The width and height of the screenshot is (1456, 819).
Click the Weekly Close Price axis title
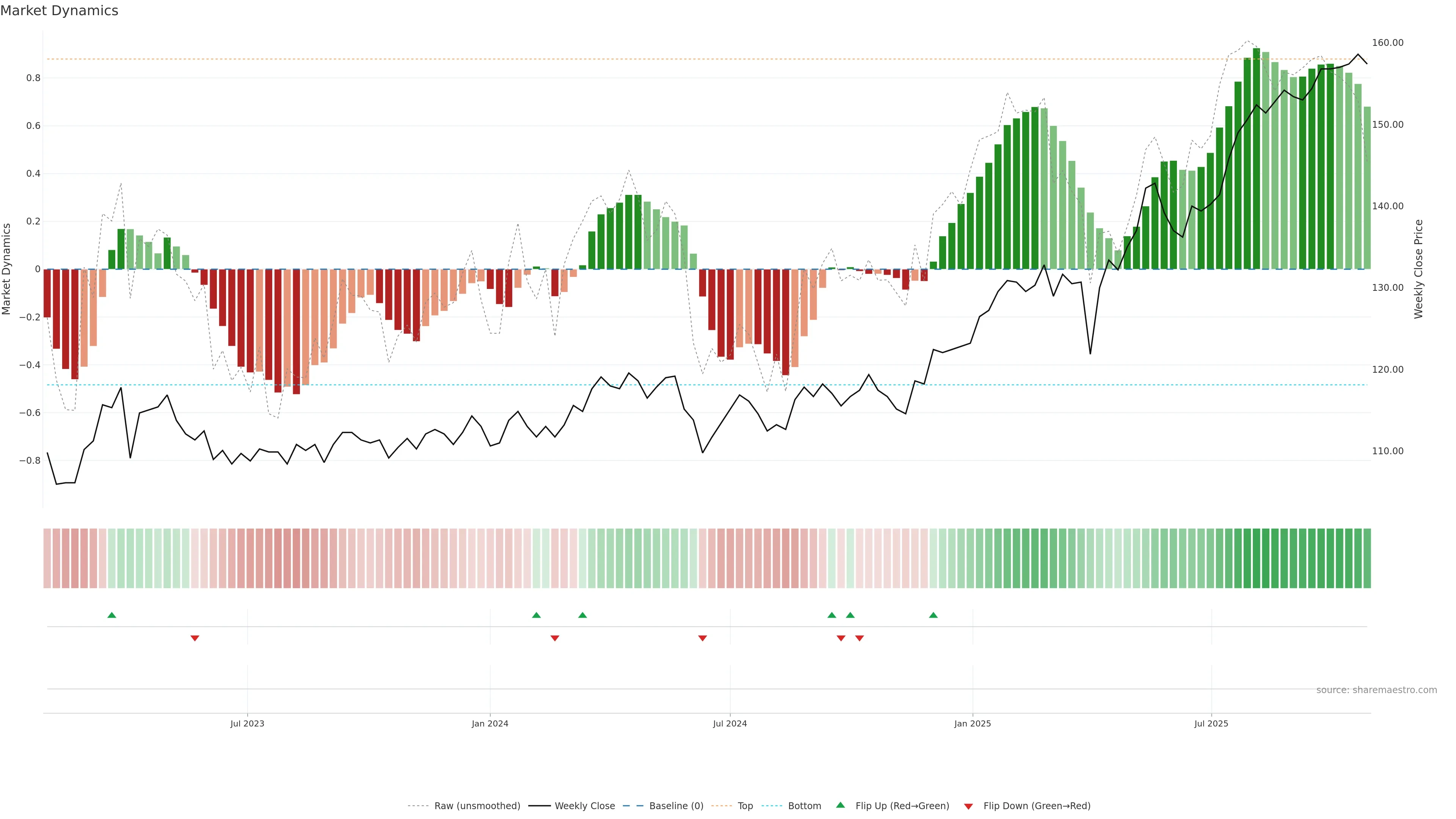pyautogui.click(x=1418, y=269)
